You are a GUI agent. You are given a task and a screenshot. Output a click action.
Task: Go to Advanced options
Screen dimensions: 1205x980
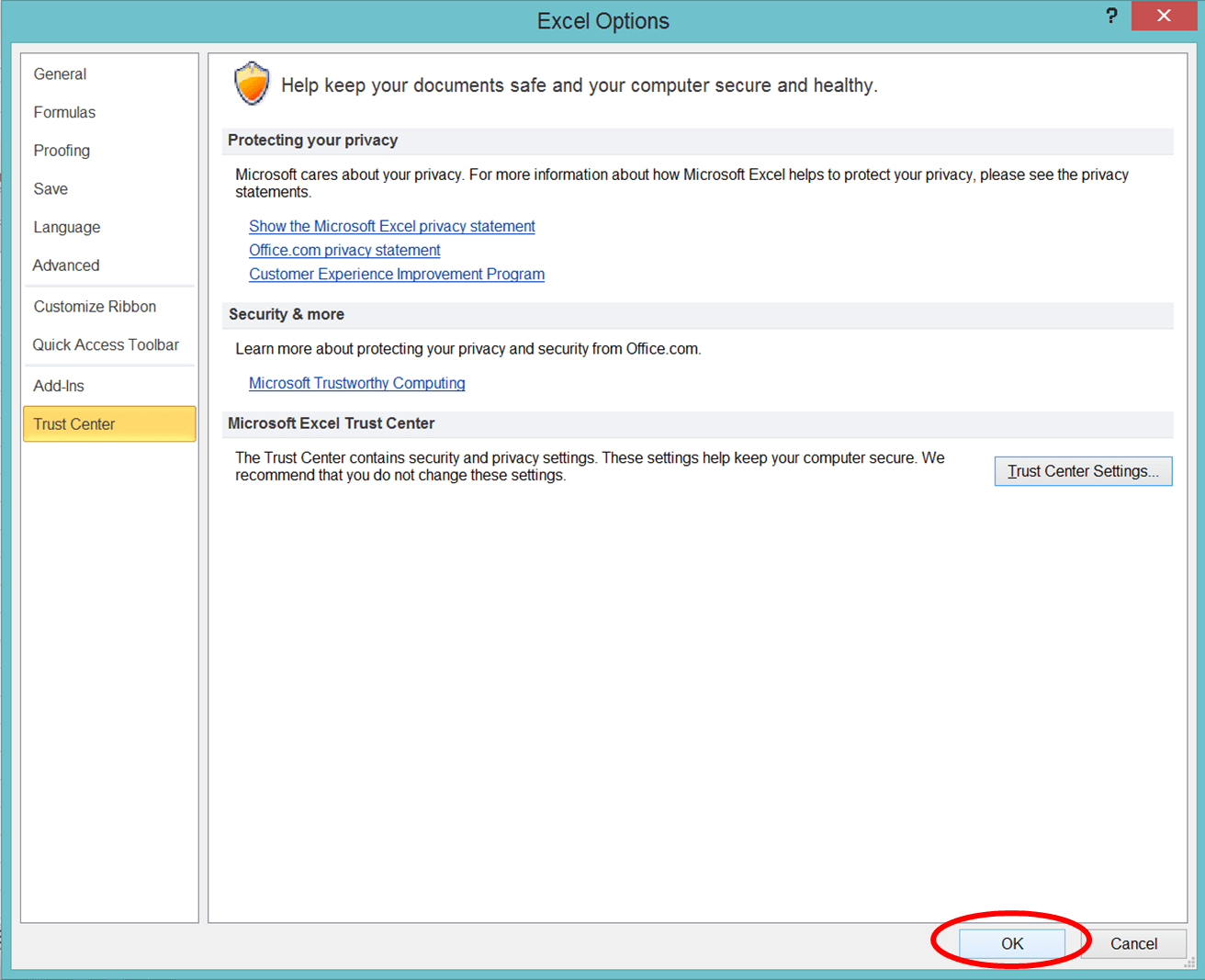click(x=66, y=265)
